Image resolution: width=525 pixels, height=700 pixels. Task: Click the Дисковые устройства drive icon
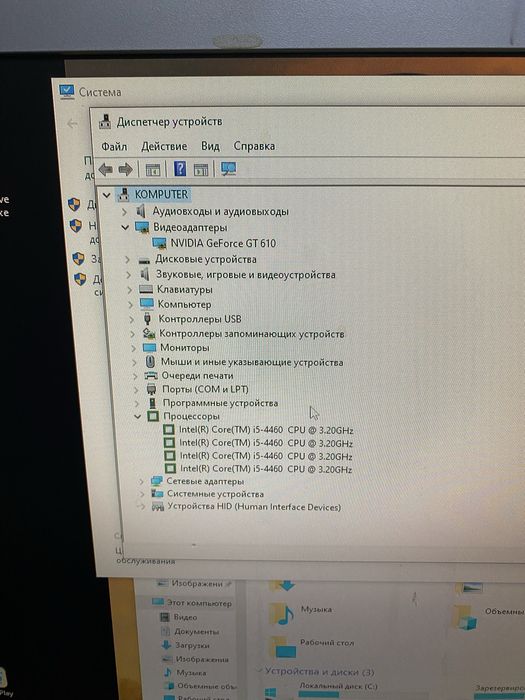(144, 260)
